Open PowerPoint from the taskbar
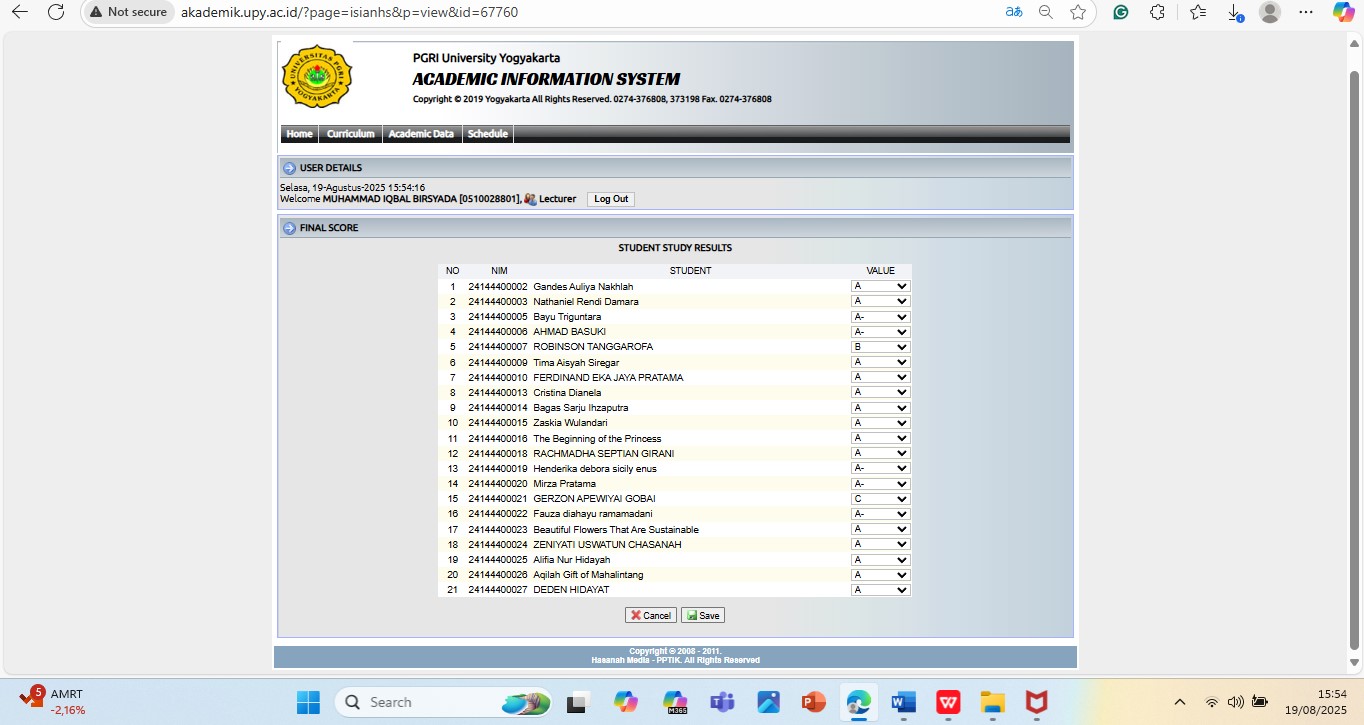This screenshot has width=1364, height=725. (x=813, y=702)
